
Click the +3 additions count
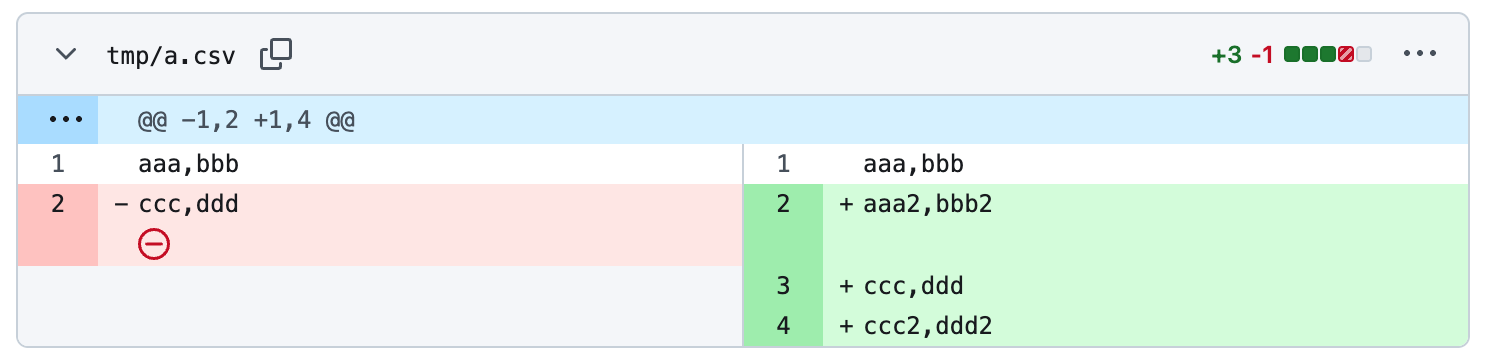(x=1226, y=55)
